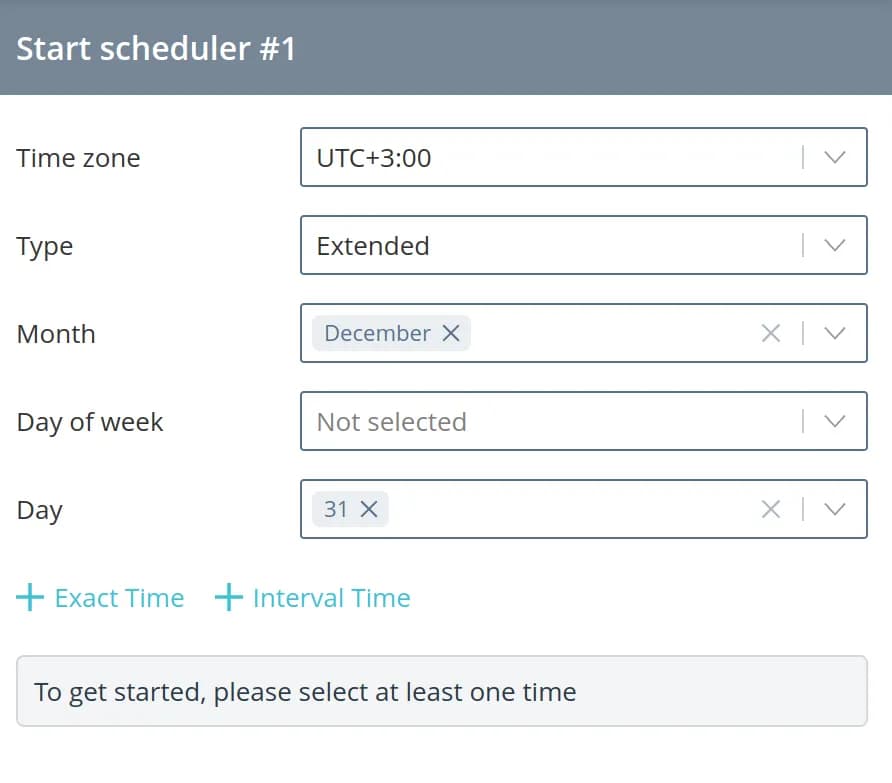Clear all selected months
Screen dimensions: 892x783
(x=770, y=333)
